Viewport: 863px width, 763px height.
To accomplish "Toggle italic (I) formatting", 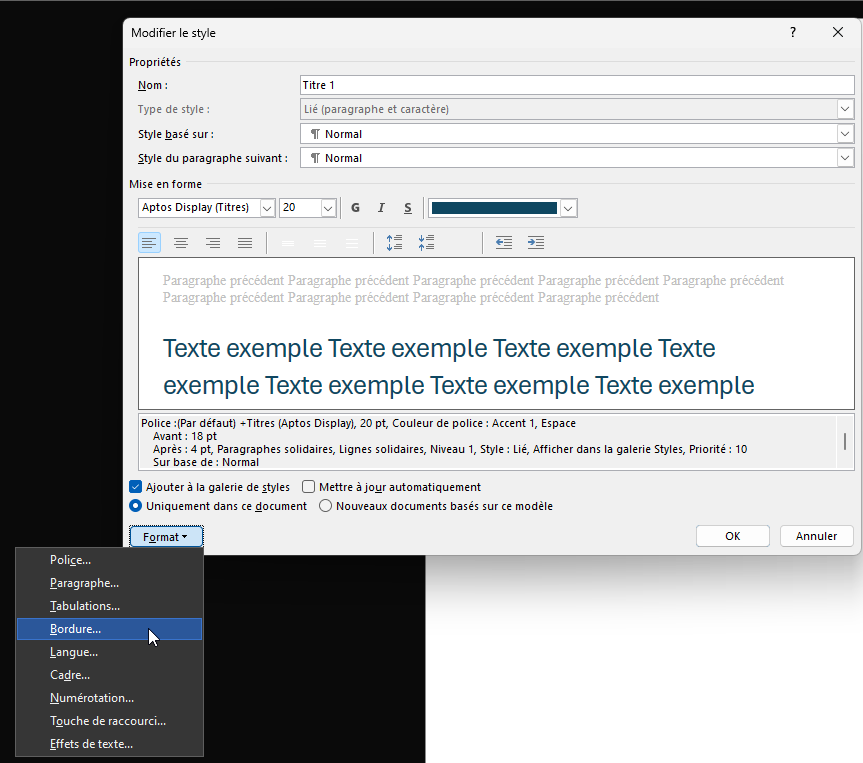I will [x=381, y=208].
